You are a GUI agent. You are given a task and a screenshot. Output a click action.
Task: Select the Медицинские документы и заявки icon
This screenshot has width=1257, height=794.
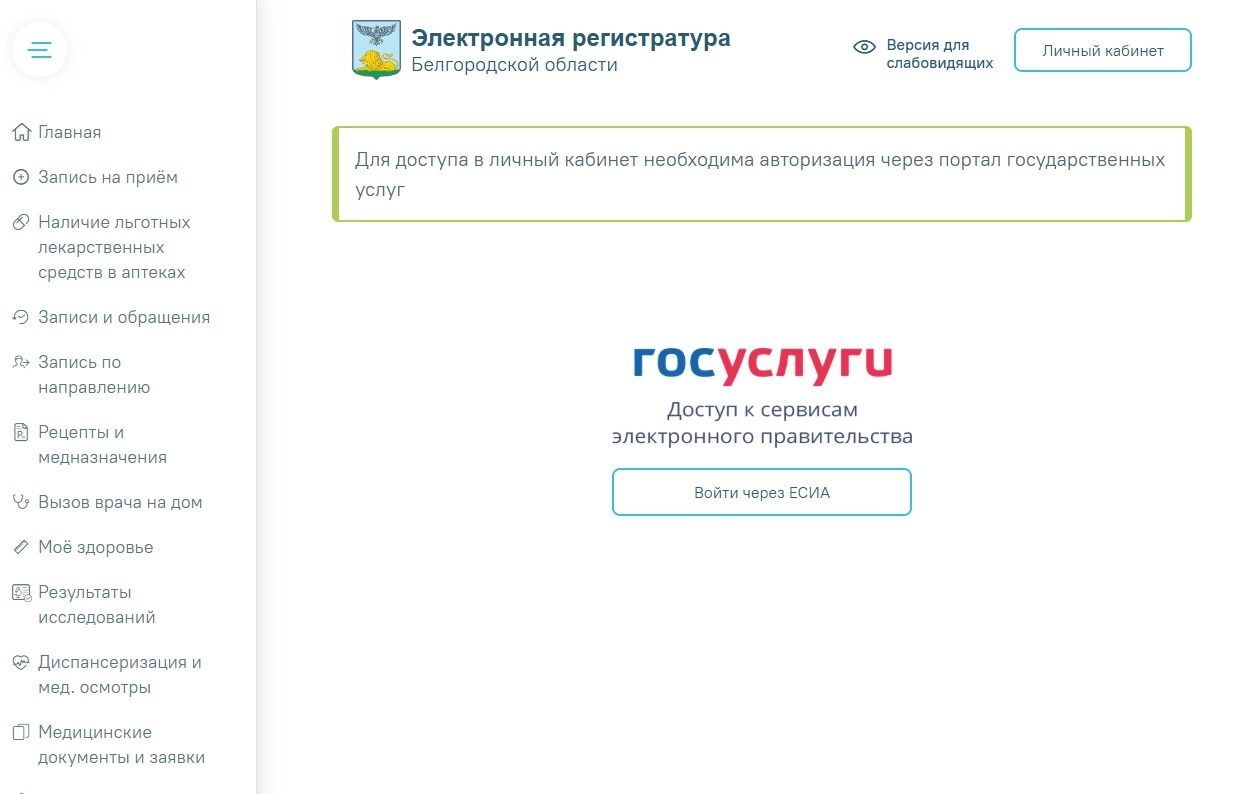pos(21,732)
